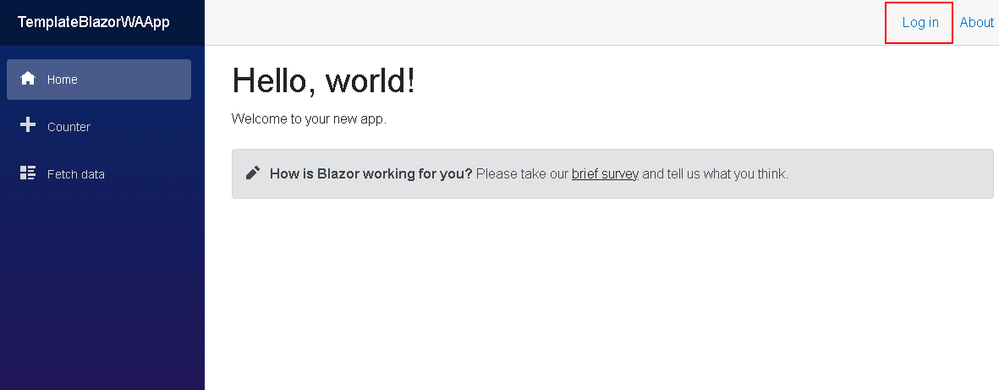Click the gray survey alert box

[x=613, y=174]
